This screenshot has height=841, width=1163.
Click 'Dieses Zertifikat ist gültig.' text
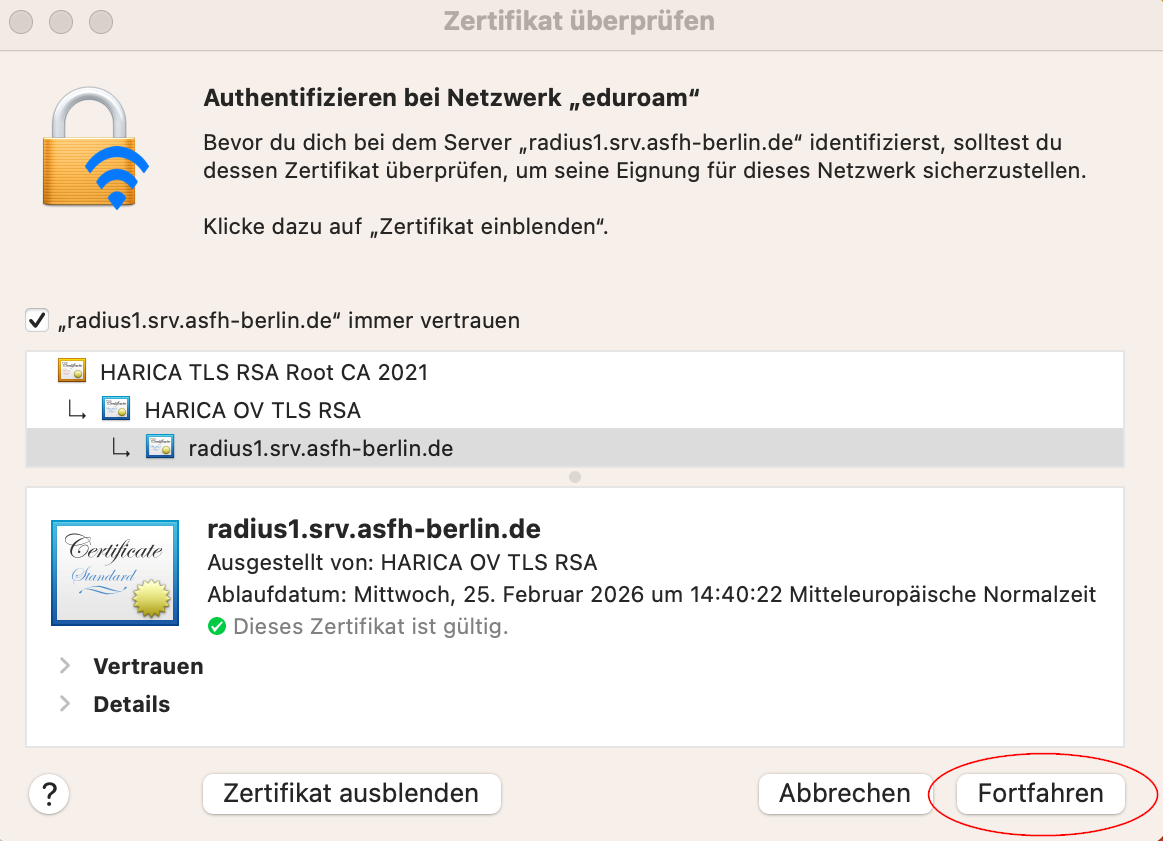371,627
